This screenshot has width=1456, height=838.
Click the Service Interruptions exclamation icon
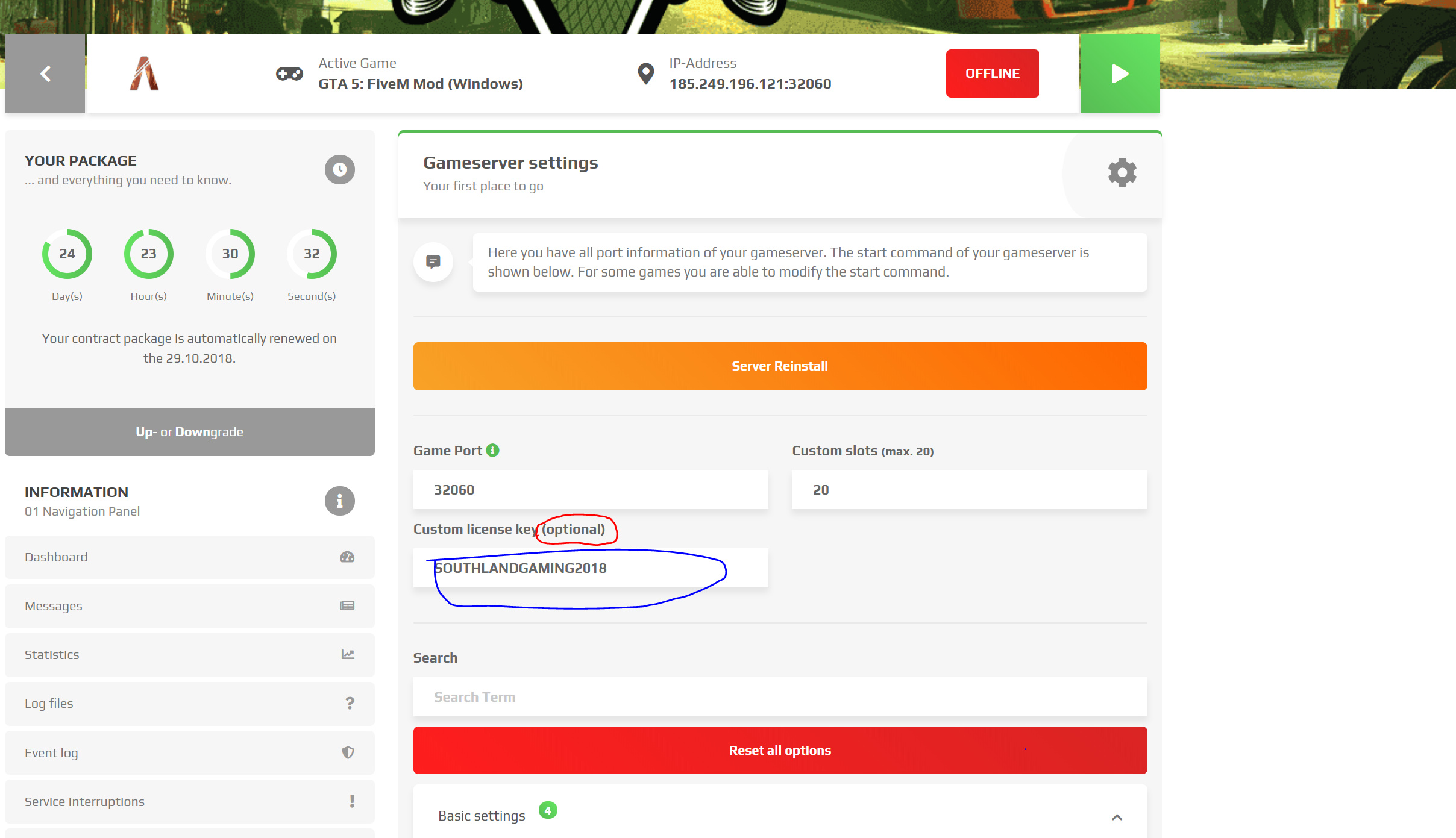pyautogui.click(x=352, y=801)
